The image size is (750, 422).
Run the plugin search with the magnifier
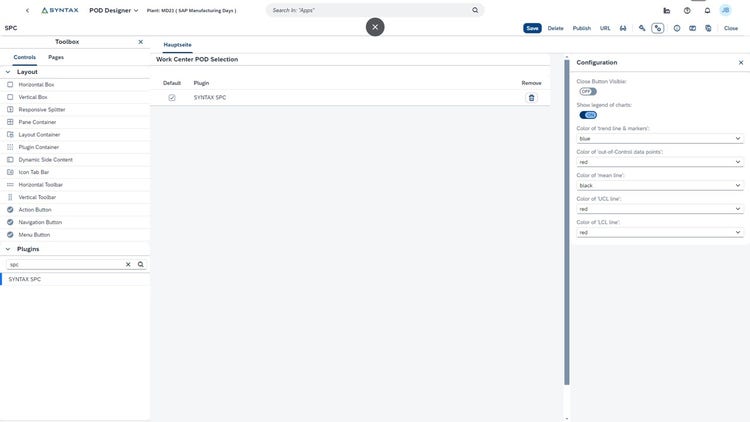coord(141,264)
